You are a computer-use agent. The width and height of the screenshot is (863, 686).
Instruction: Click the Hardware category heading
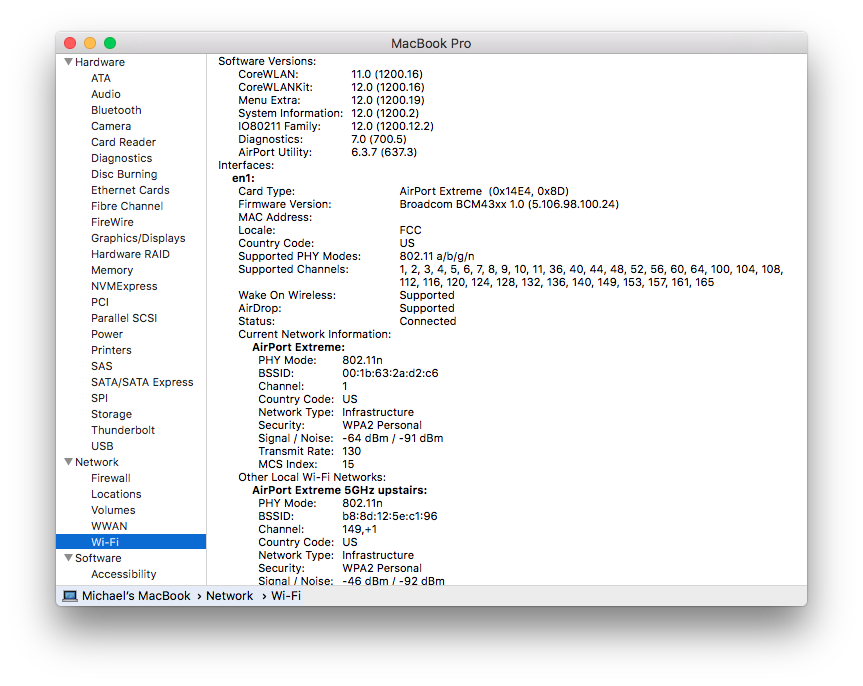pyautogui.click(x=100, y=62)
